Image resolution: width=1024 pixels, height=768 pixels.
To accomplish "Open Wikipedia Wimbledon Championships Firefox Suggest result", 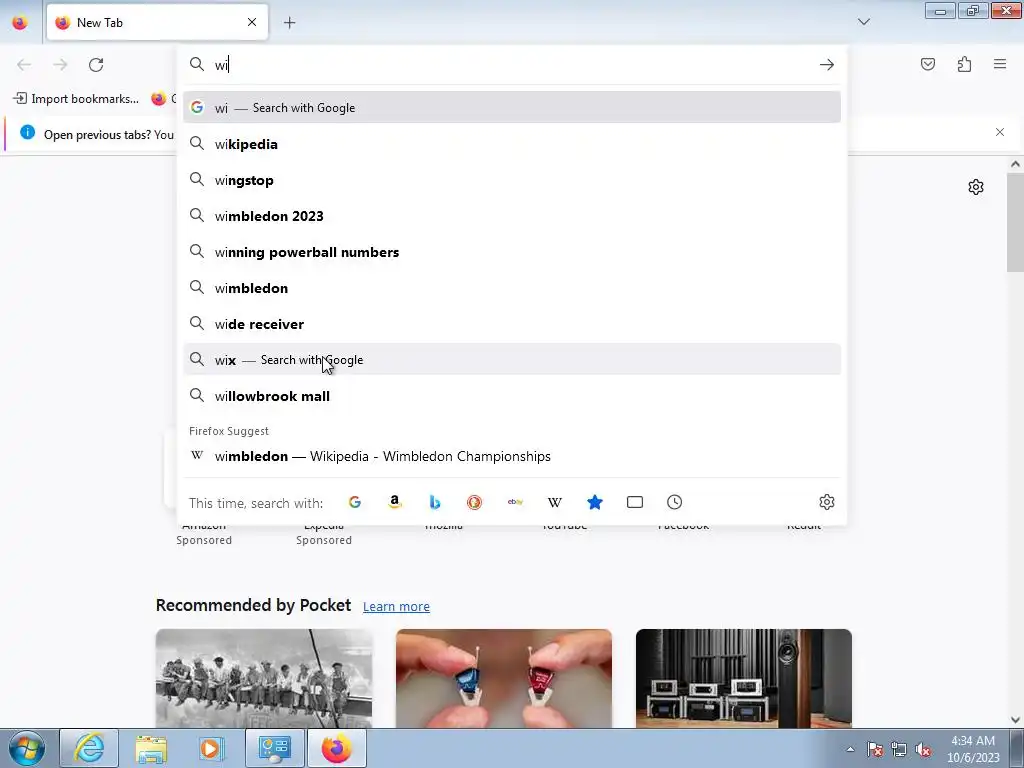I will point(512,456).
